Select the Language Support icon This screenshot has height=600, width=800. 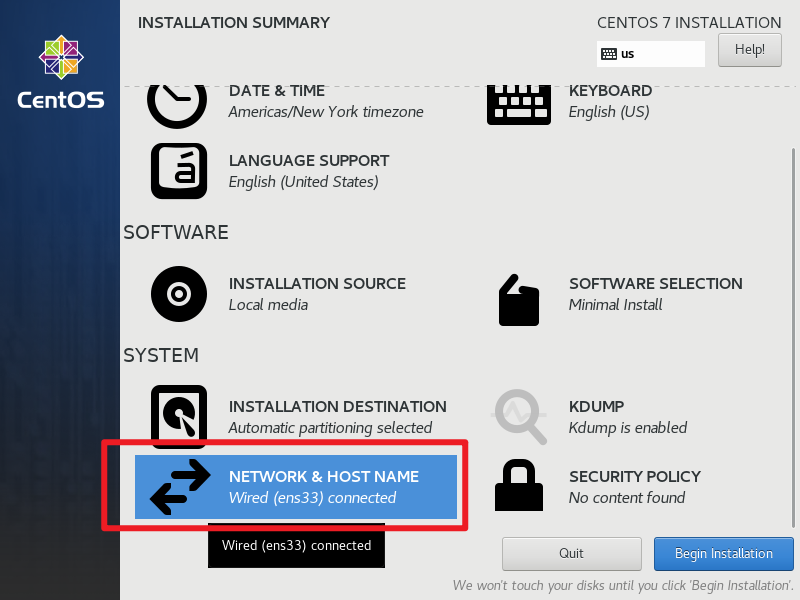tap(178, 171)
